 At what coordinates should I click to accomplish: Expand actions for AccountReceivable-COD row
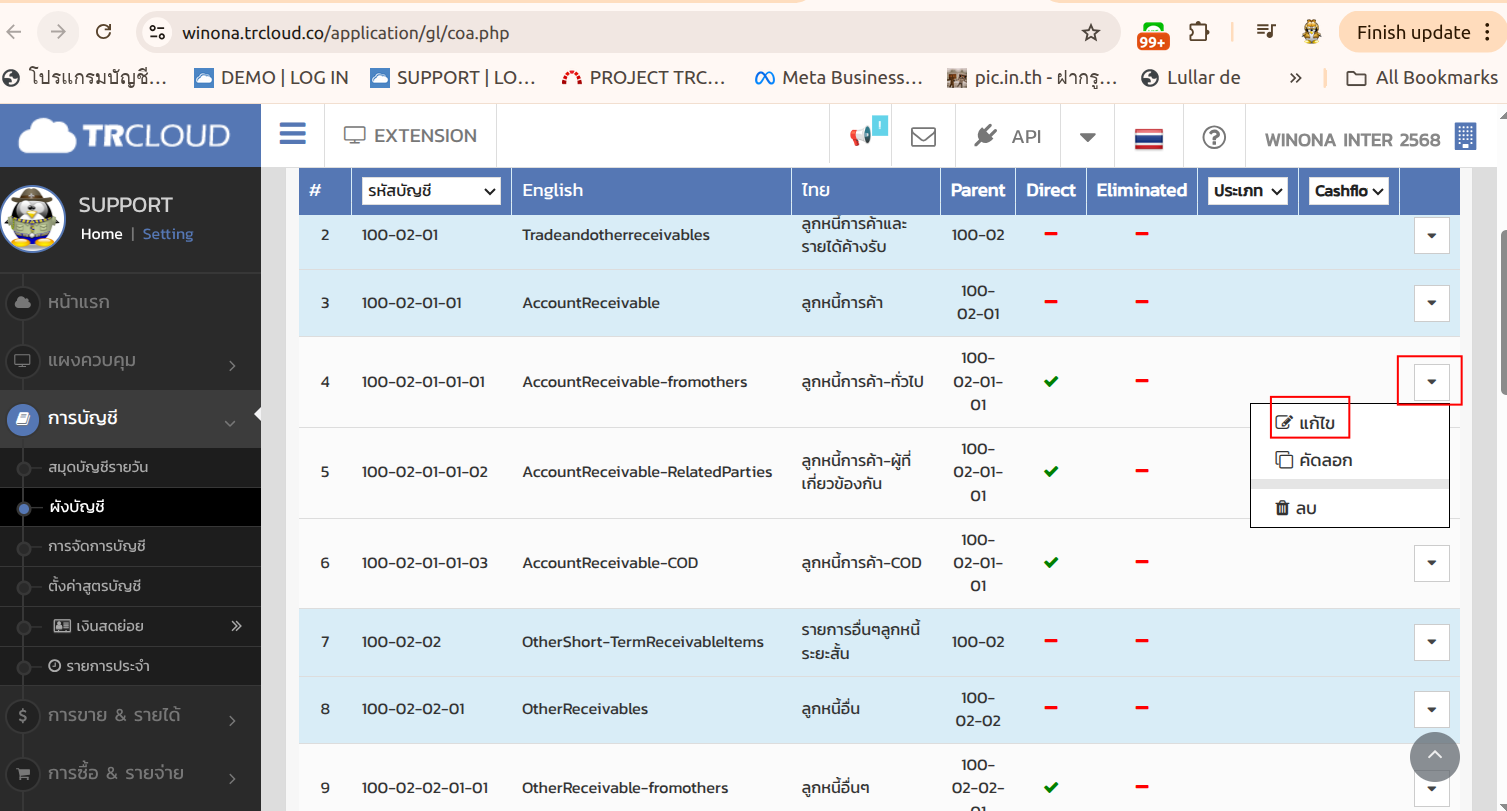click(x=1431, y=563)
